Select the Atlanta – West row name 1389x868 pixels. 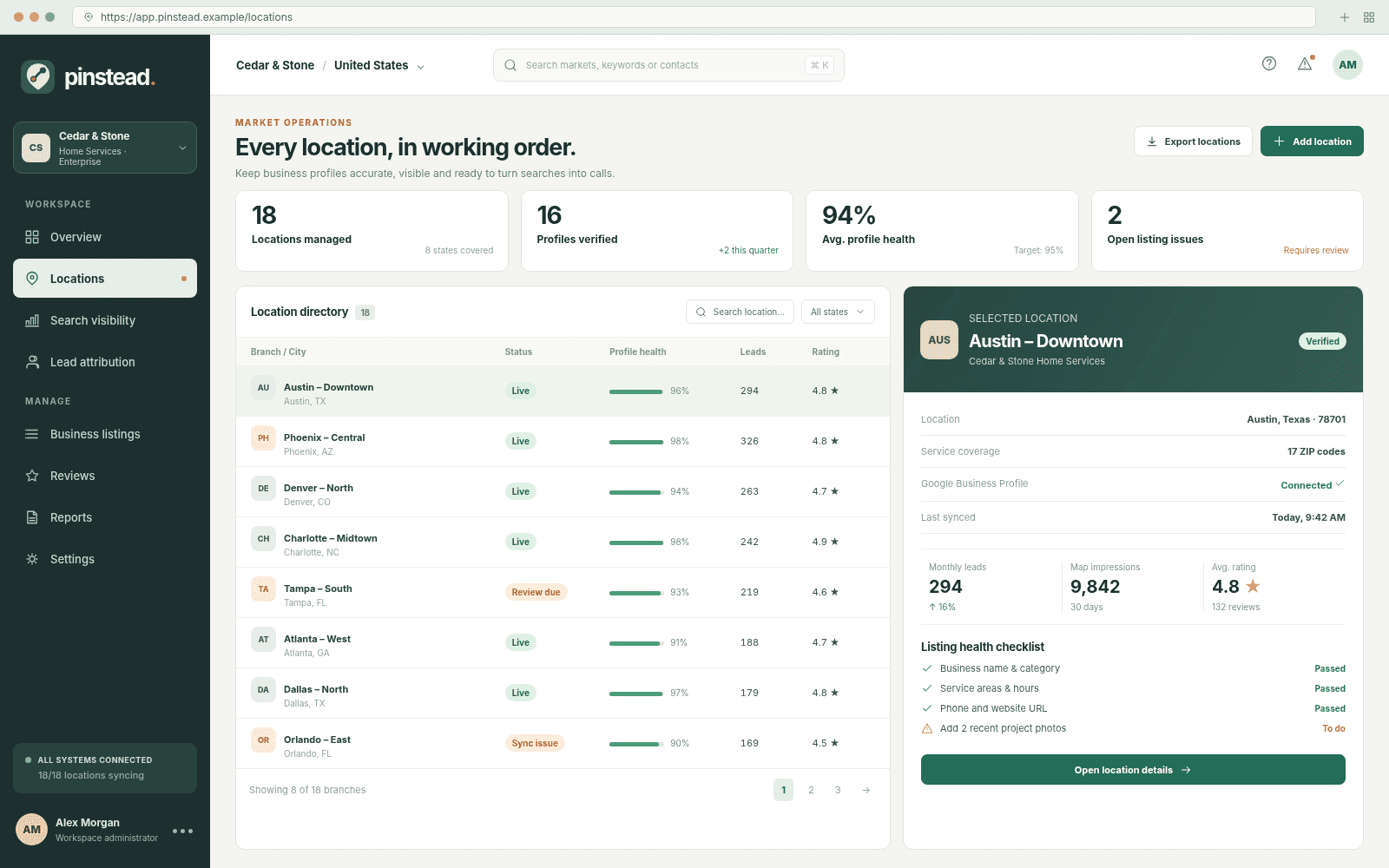click(317, 639)
